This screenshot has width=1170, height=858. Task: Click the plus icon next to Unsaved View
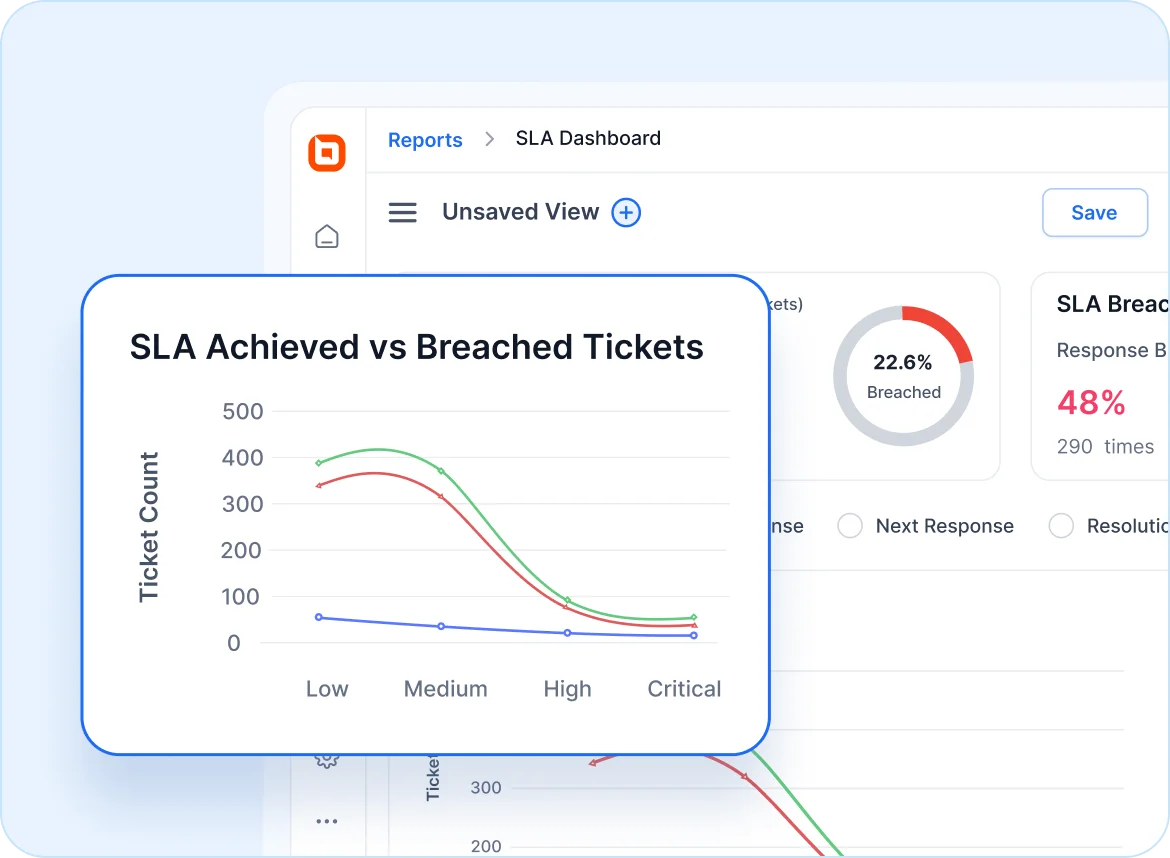pos(626,212)
